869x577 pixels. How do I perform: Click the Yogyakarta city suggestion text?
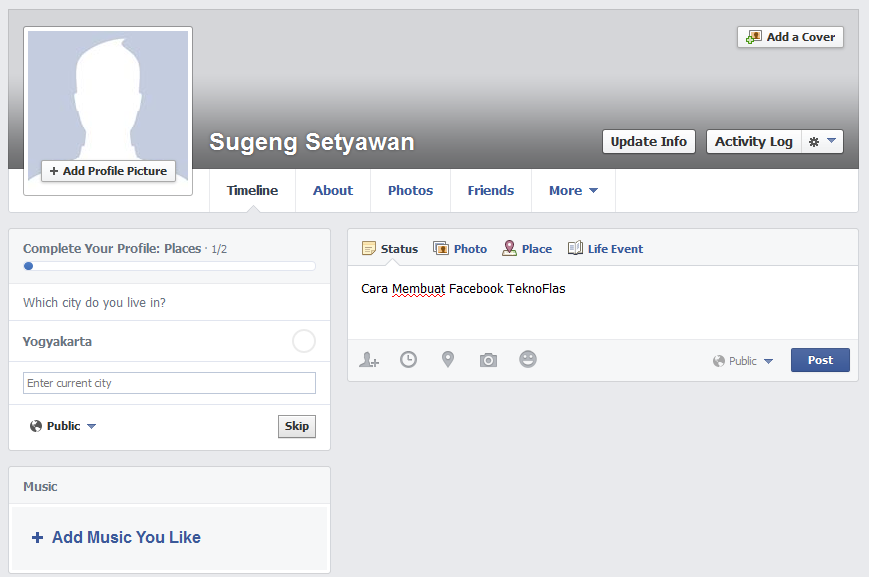57,341
